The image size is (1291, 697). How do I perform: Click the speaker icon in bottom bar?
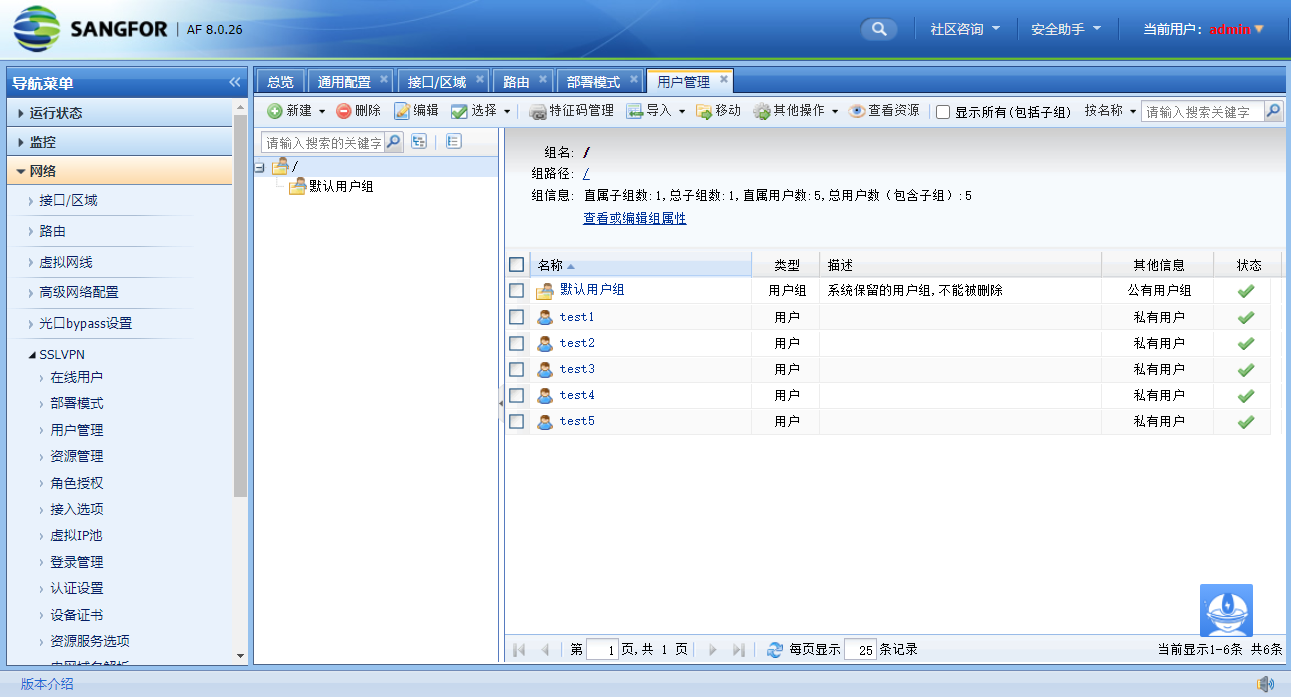tap(1265, 684)
